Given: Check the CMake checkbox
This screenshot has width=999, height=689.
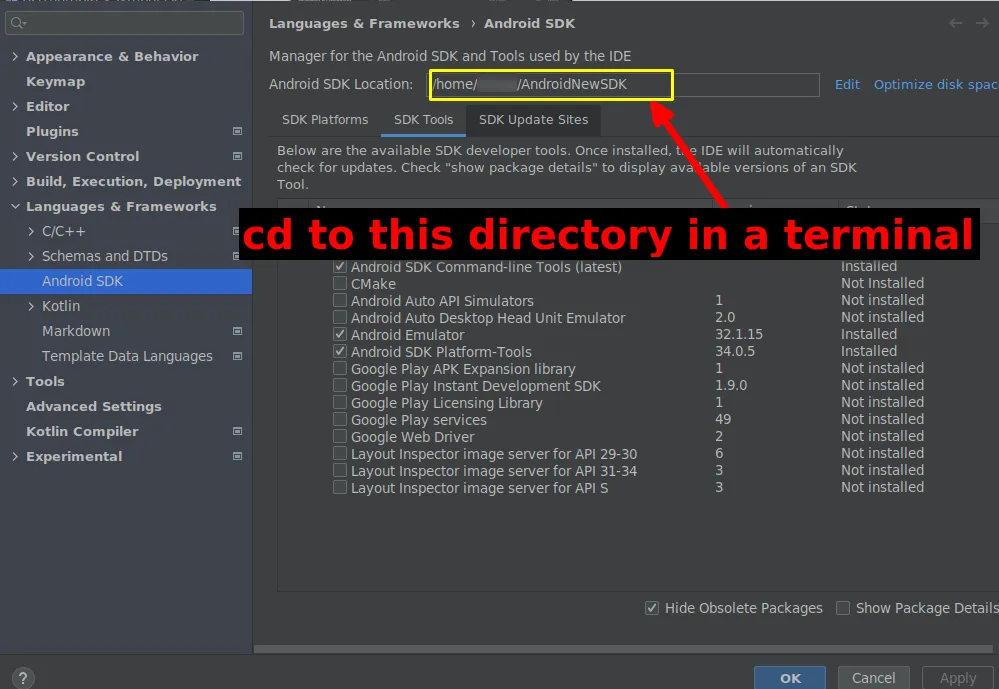Looking at the screenshot, I should tap(340, 283).
